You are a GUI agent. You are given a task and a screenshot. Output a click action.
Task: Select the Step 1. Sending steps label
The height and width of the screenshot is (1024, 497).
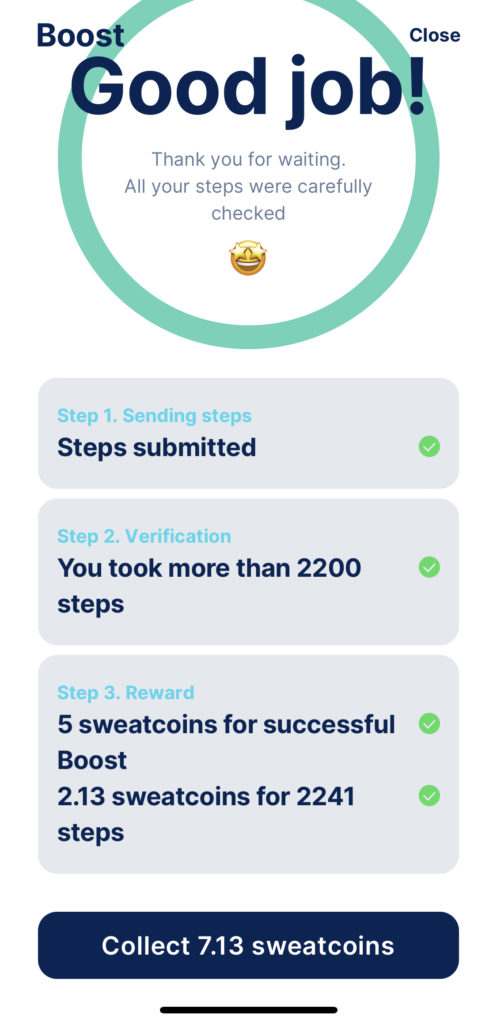coord(154,415)
